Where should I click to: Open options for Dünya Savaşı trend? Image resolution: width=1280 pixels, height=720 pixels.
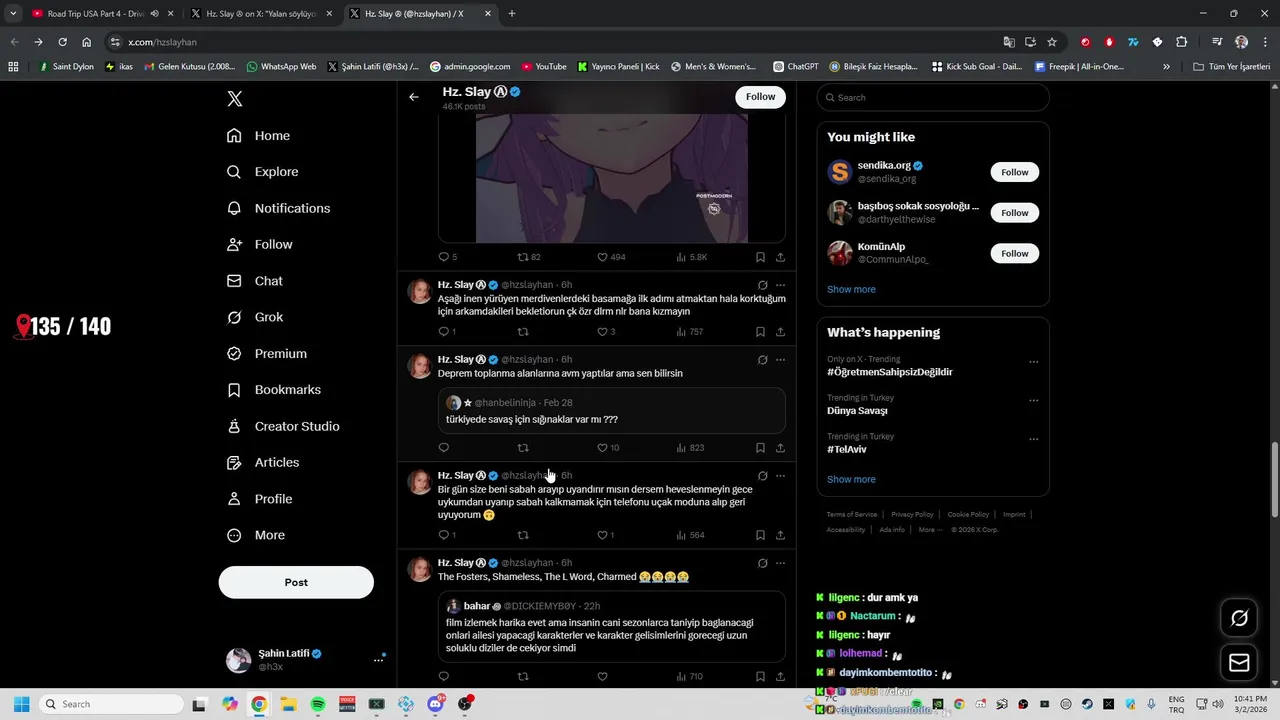tap(1034, 401)
